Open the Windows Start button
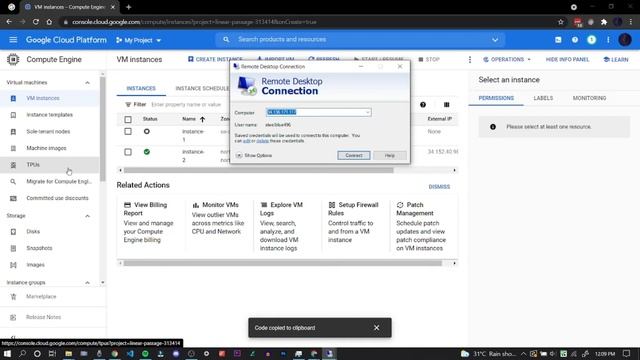The height and width of the screenshot is (360, 640). coord(7,354)
